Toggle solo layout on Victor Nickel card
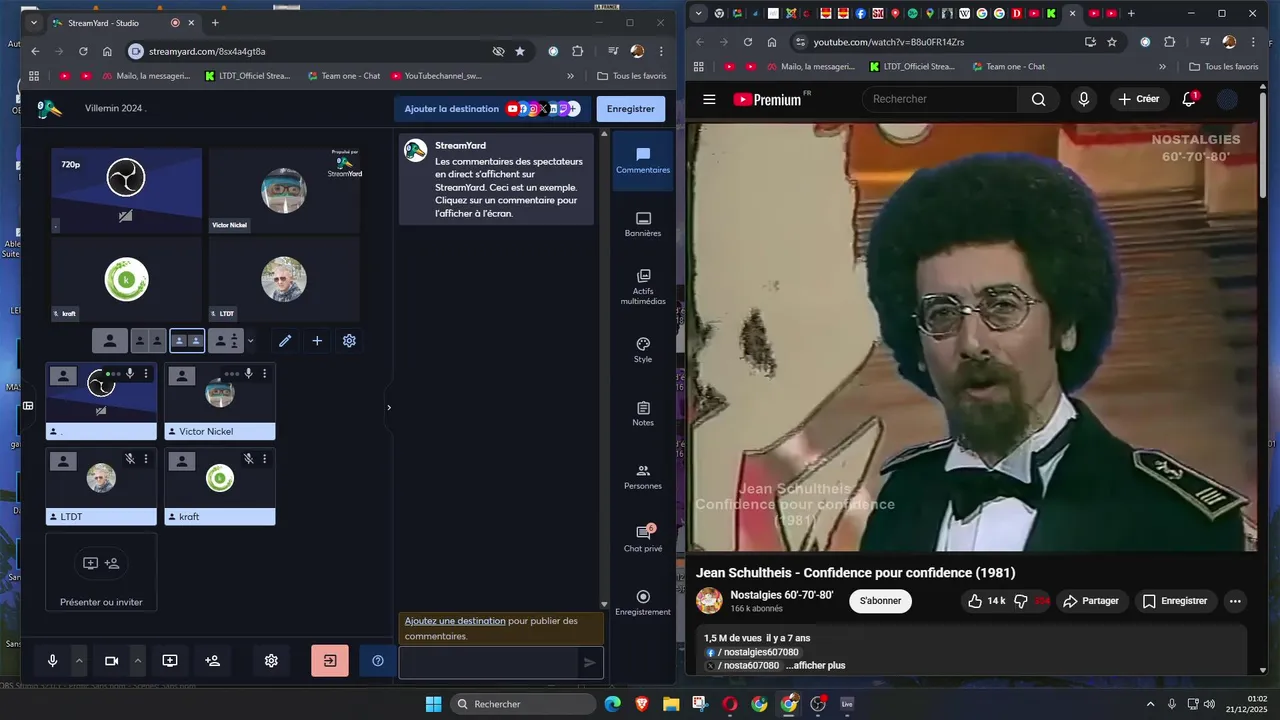This screenshot has height=720, width=1280. click(182, 376)
